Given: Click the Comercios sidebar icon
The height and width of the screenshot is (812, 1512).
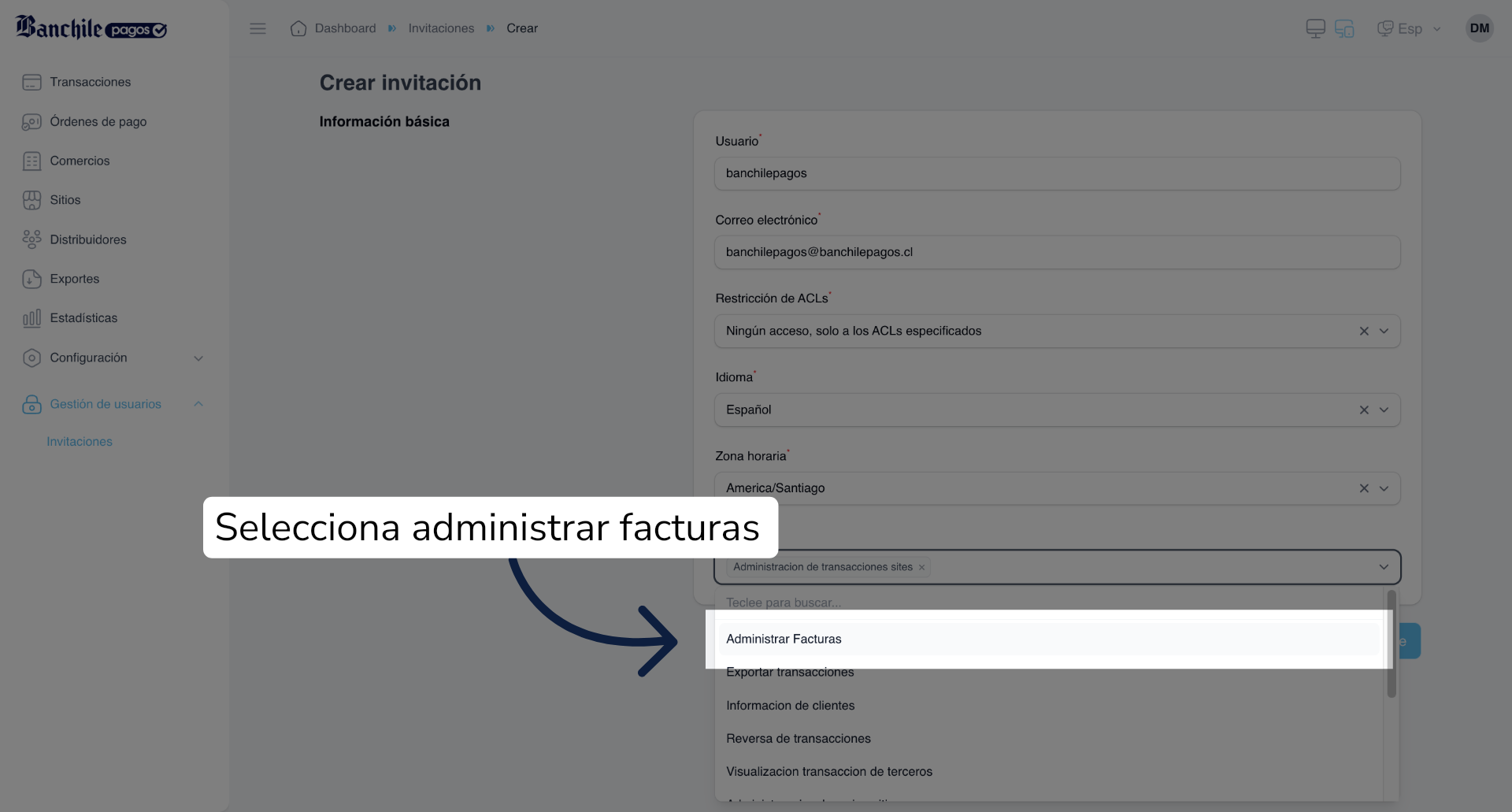Looking at the screenshot, I should pos(31,161).
